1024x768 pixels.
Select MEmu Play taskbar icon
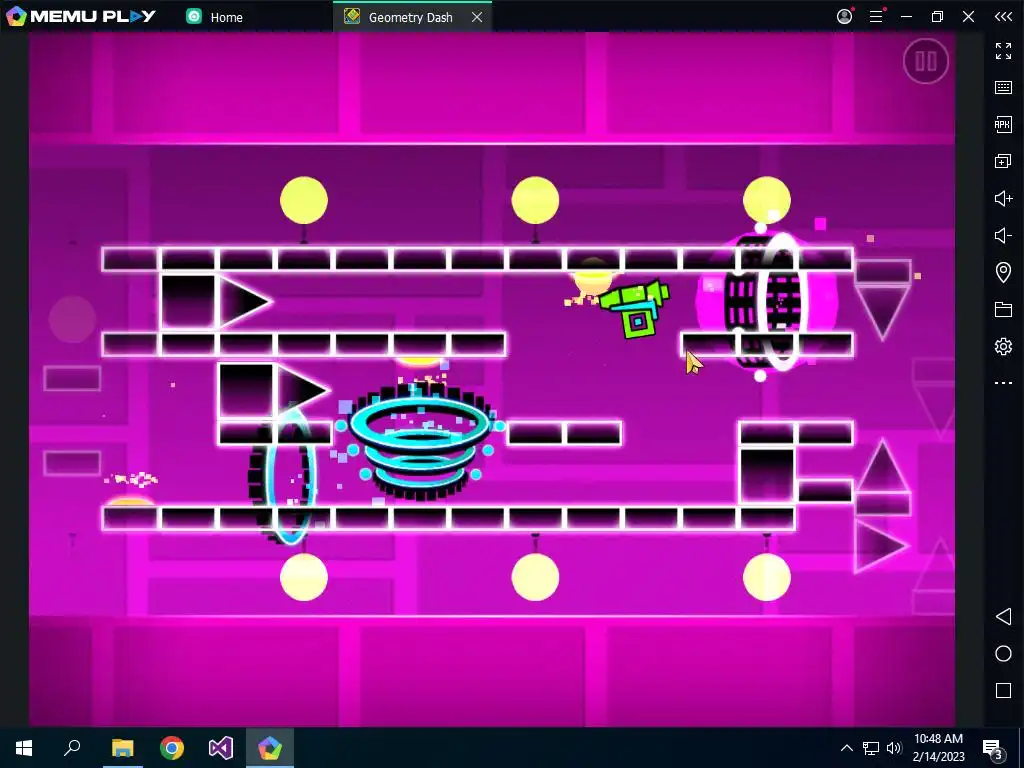(270, 748)
